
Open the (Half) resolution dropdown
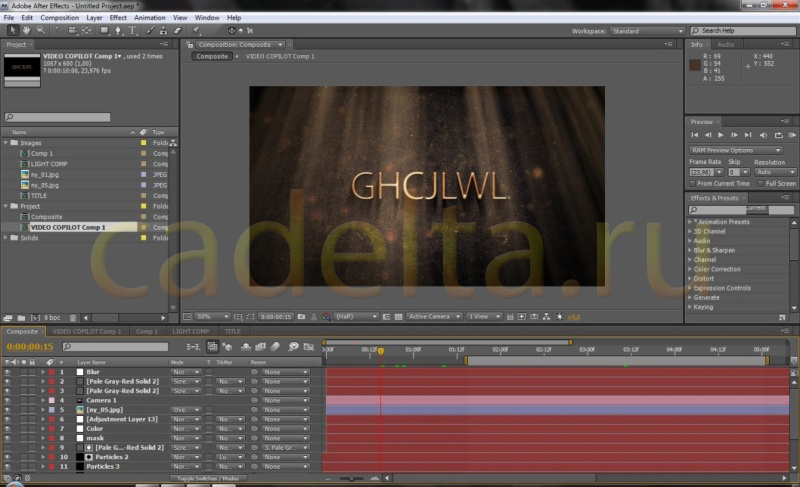point(356,317)
